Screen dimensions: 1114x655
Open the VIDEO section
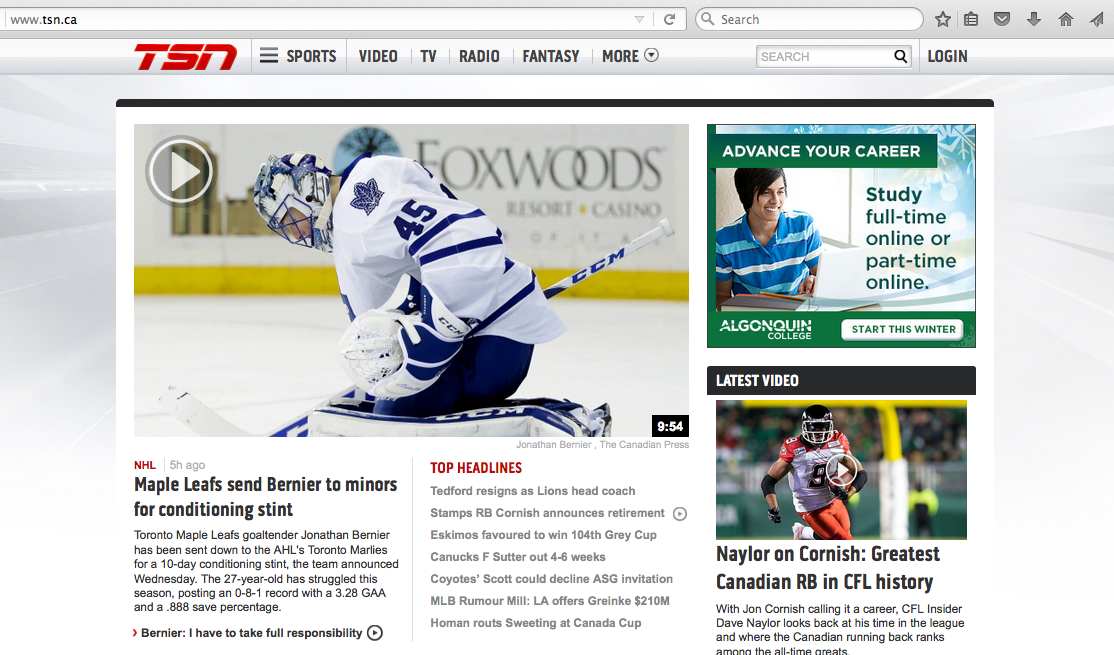pos(378,56)
